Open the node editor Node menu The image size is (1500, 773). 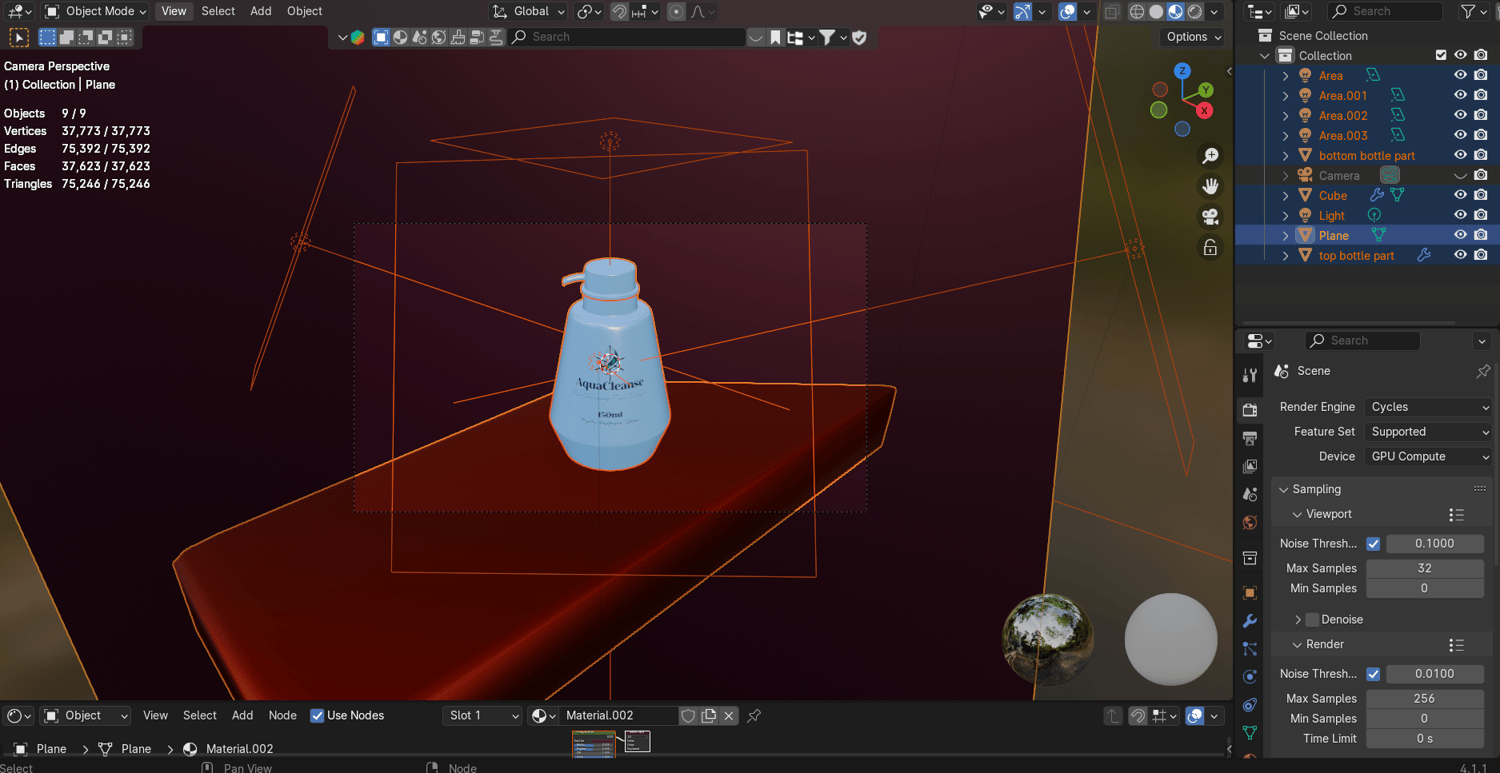coord(283,716)
